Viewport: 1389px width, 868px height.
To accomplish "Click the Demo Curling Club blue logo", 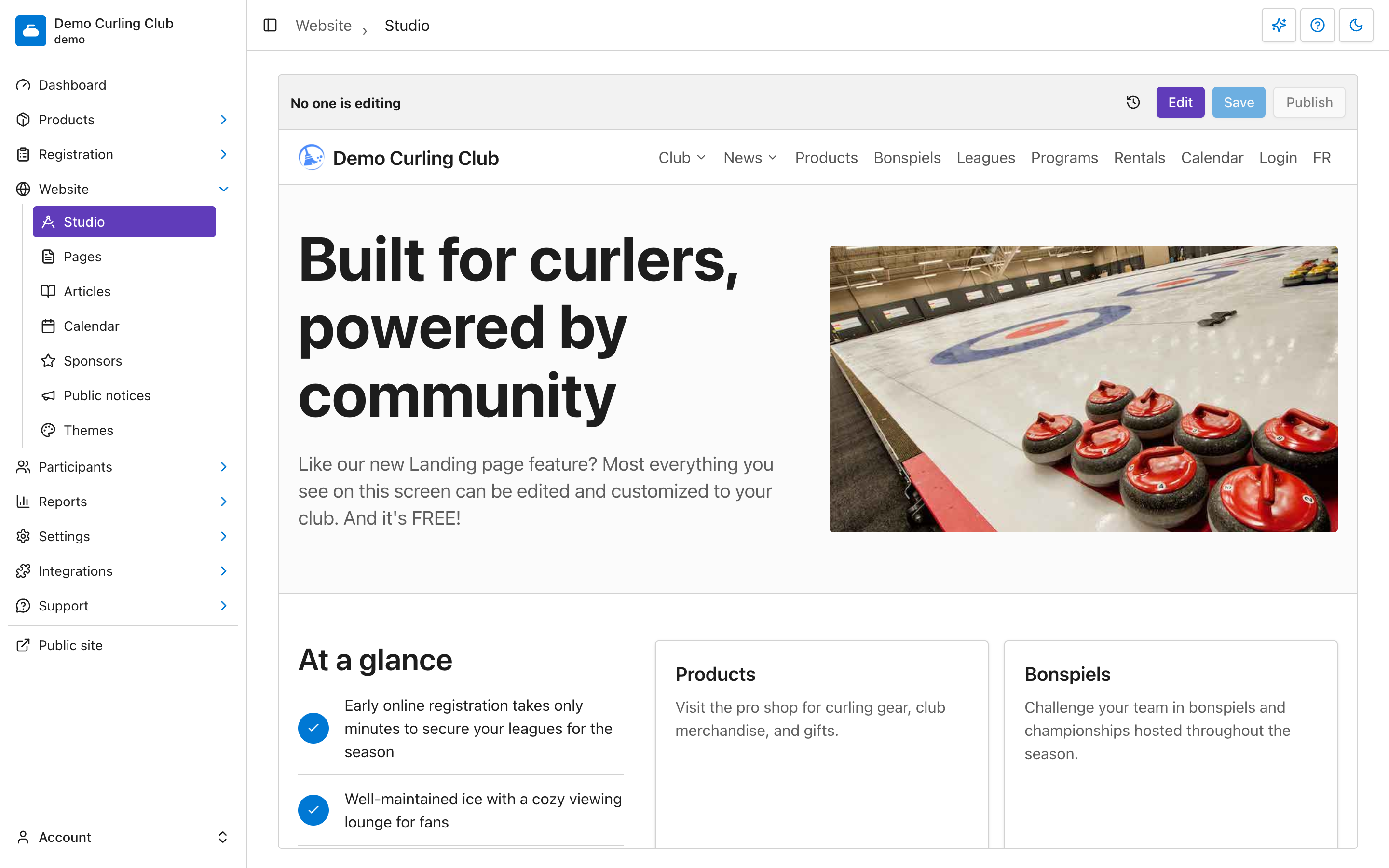I will [31, 30].
